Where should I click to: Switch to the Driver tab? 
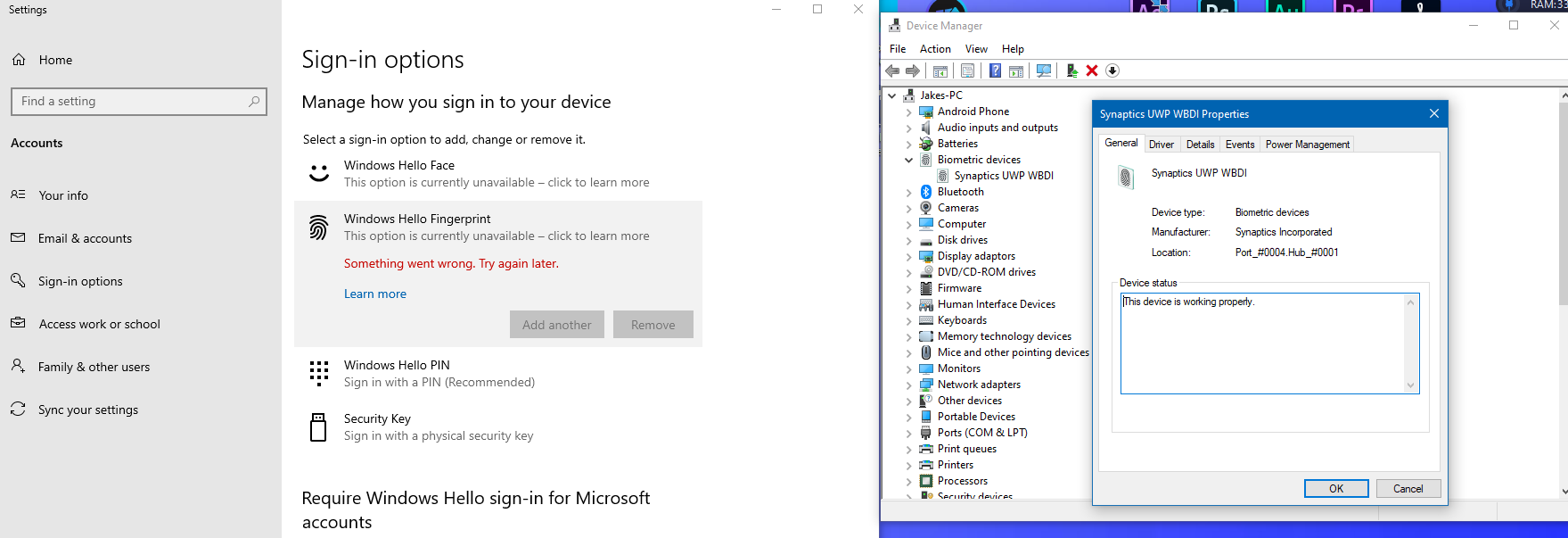pos(1161,145)
